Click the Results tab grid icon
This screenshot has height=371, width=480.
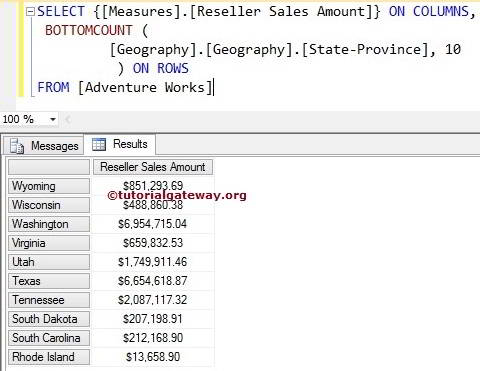[x=99, y=144]
